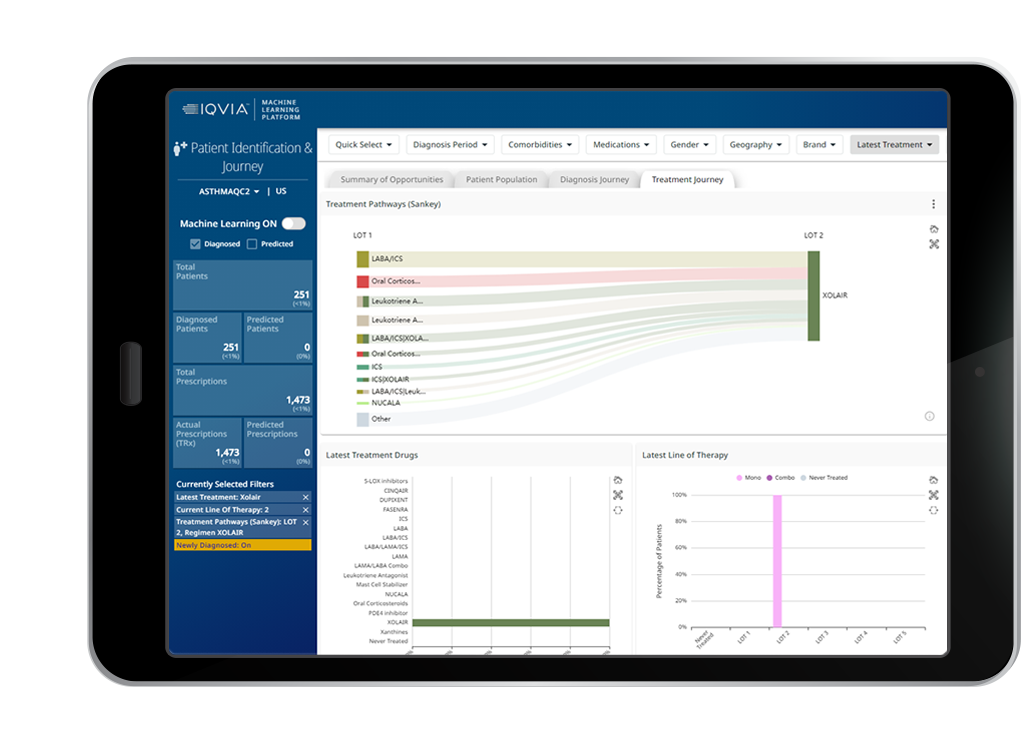This screenshot has width=1024, height=740.
Task: Click the info icon below the Sankey chart
Action: pyautogui.click(x=929, y=416)
